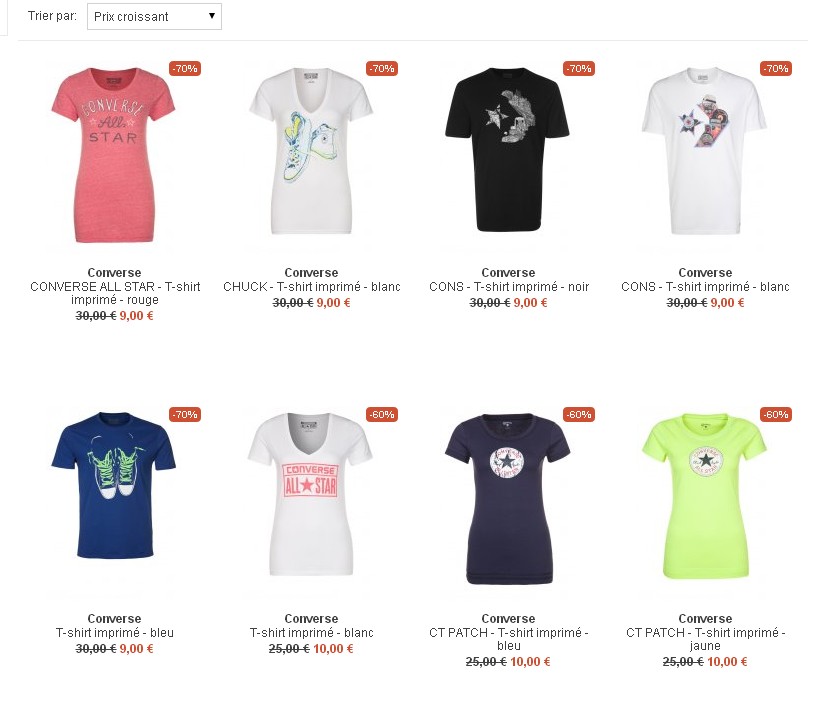Click the -70% badge on the red t-shirt
828x702 pixels.
tap(185, 69)
